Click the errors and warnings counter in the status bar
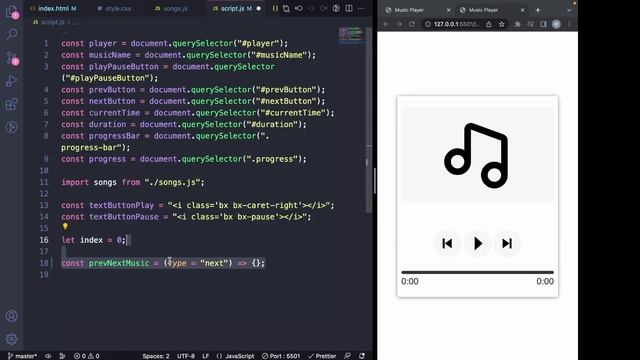640x360 pixels. point(87,356)
